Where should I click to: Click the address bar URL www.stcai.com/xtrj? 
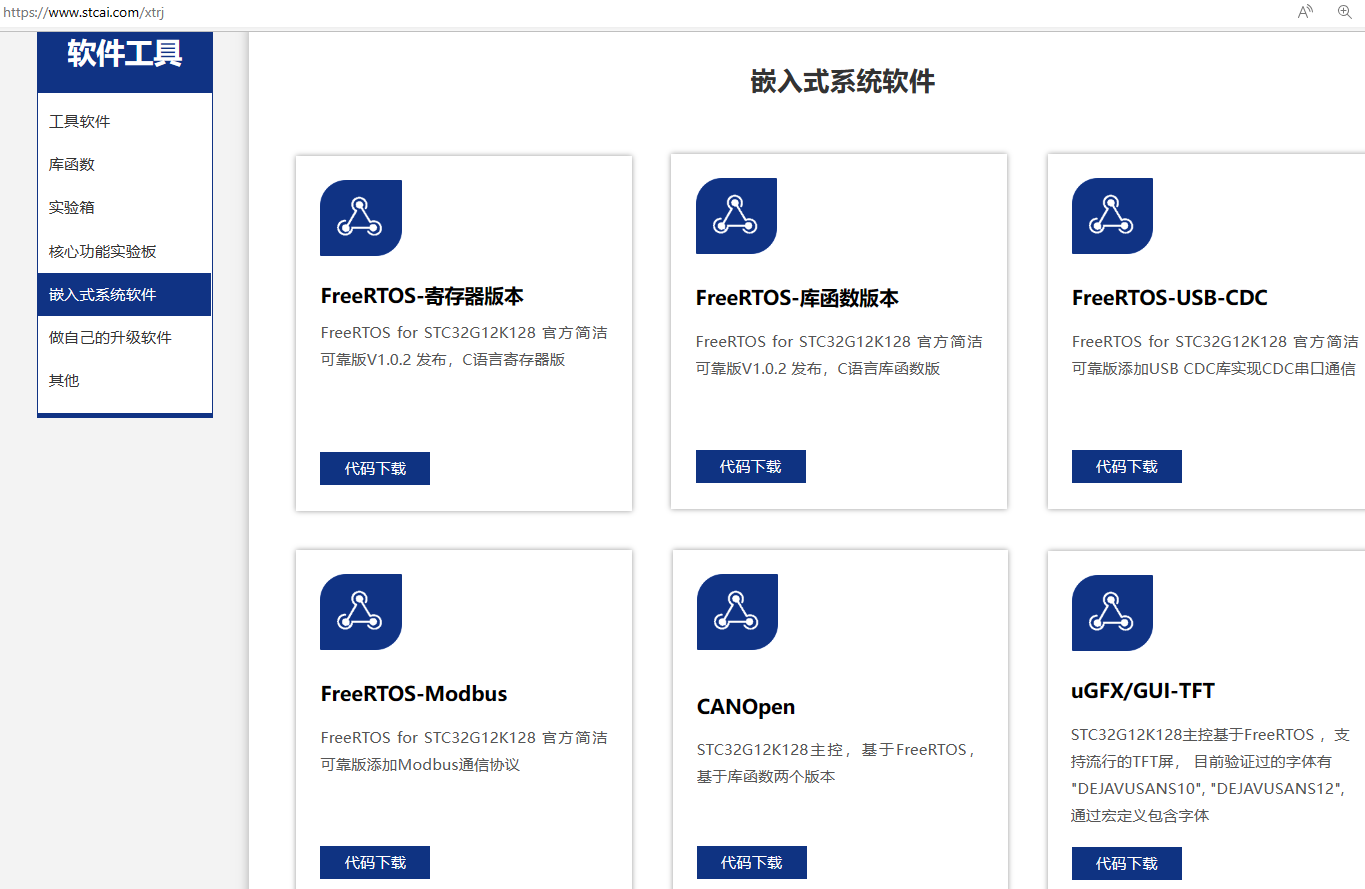pos(82,12)
